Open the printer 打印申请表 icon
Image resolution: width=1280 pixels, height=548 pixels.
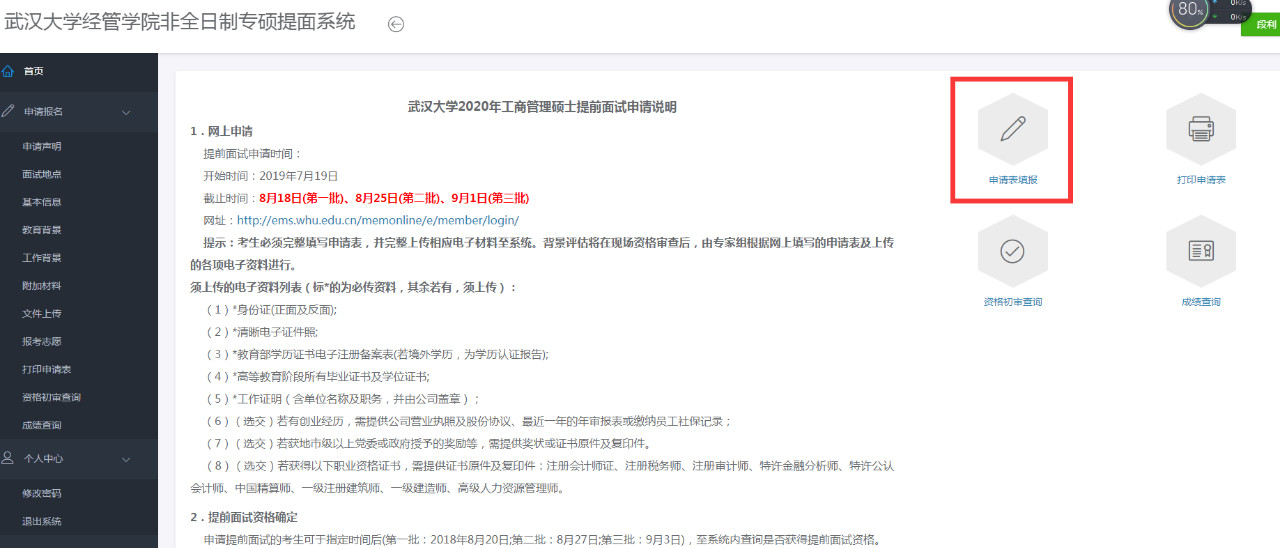pyautogui.click(x=1200, y=128)
